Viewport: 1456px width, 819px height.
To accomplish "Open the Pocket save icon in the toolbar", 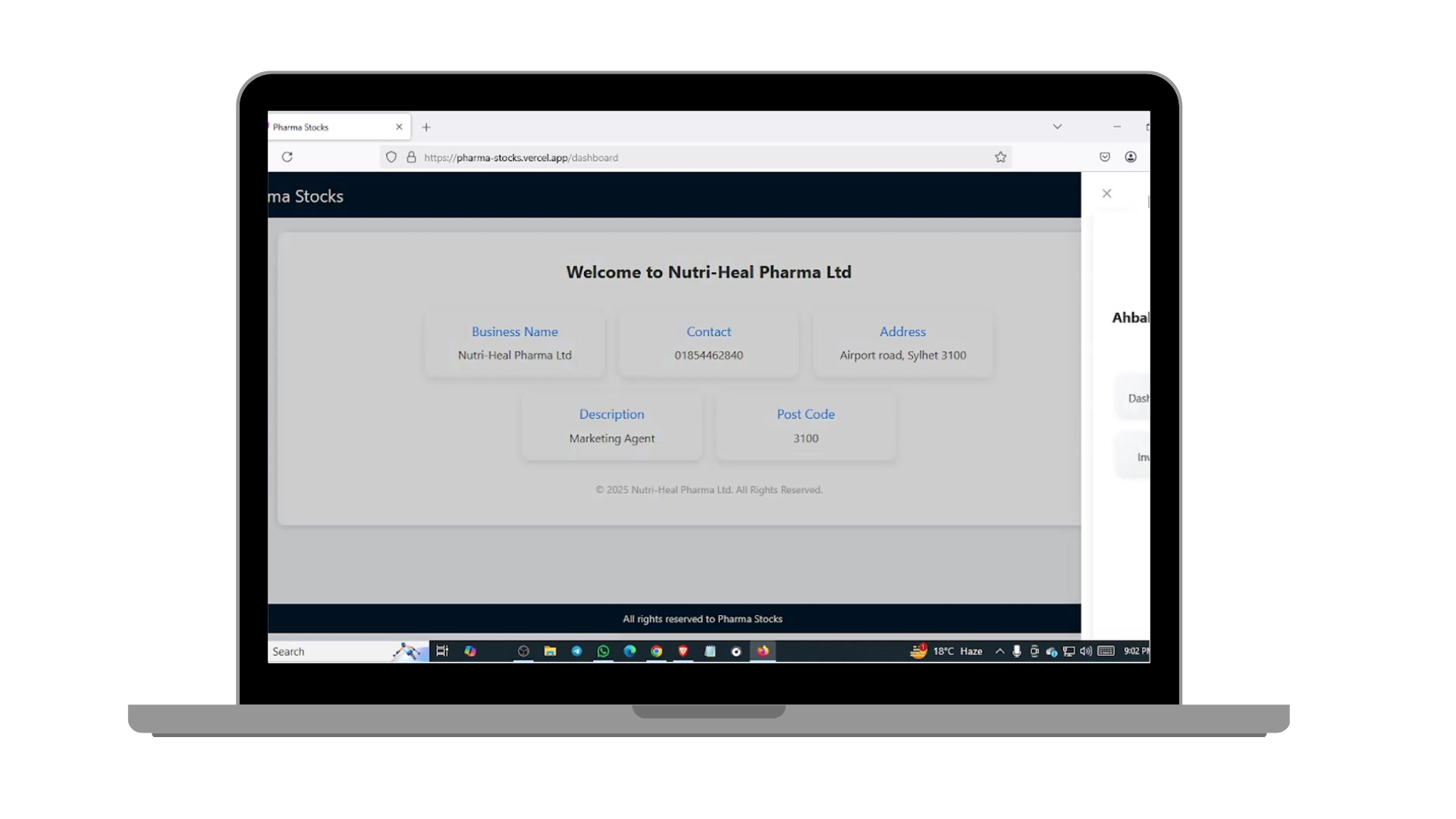I will click(1105, 157).
